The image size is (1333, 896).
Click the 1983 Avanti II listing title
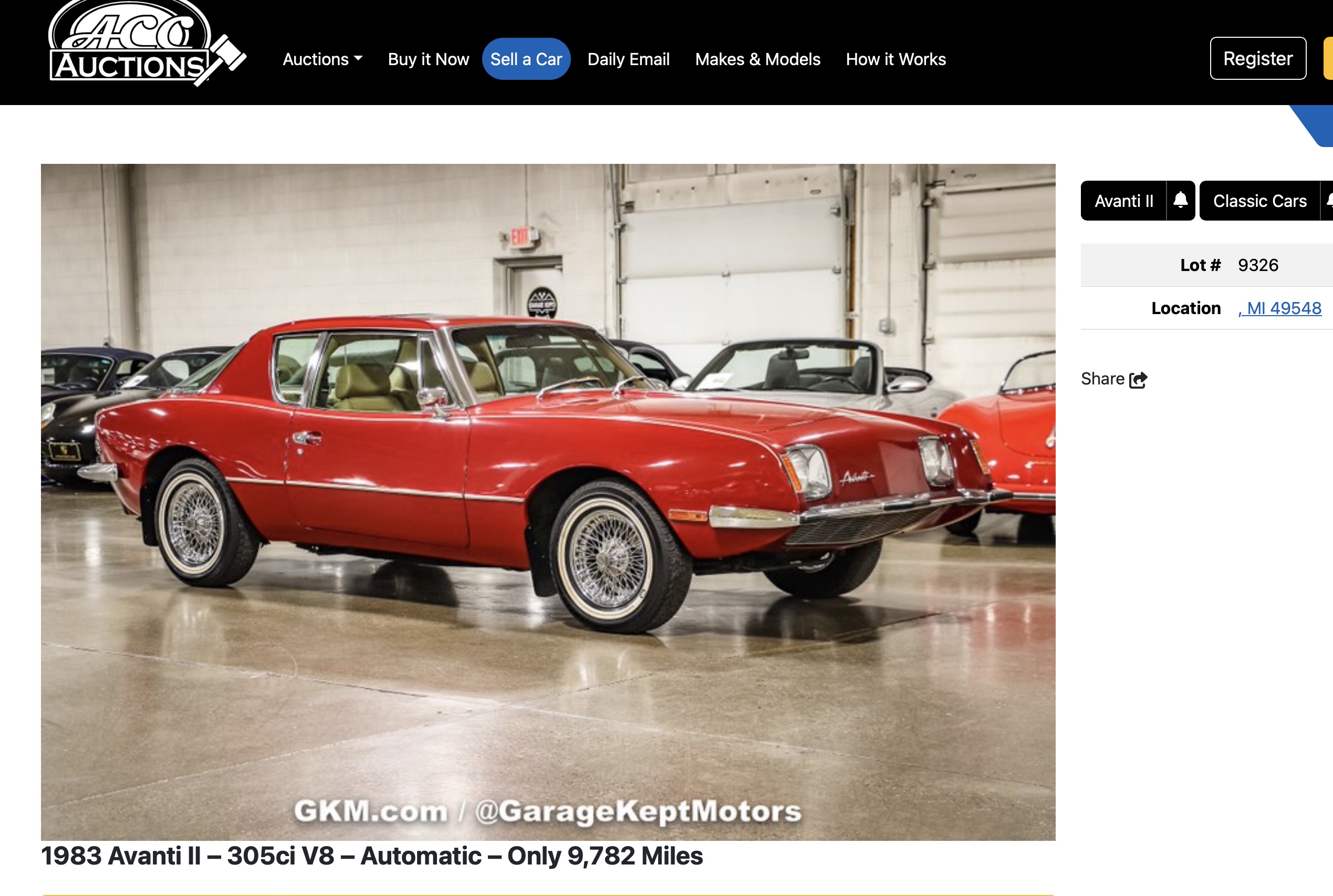pos(372,856)
